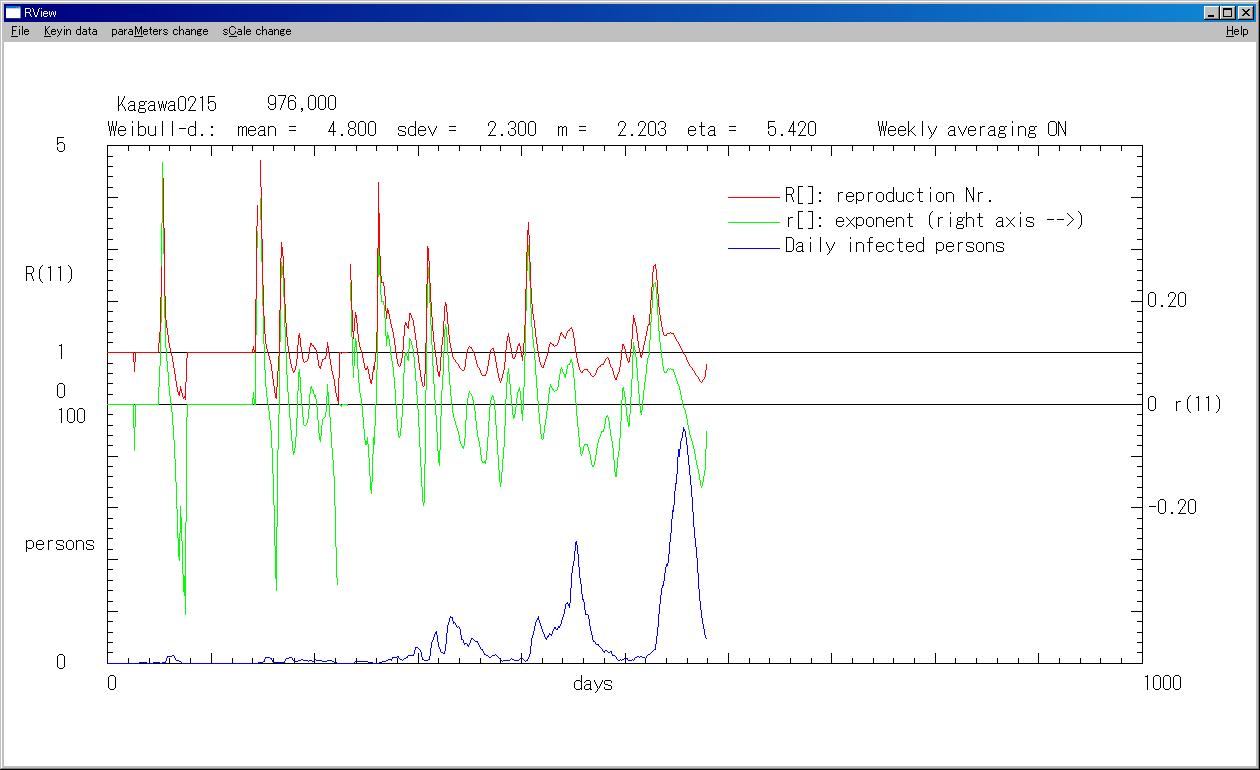Click the 'days' x-axis label
The height and width of the screenshot is (770, 1260).
coord(592,684)
